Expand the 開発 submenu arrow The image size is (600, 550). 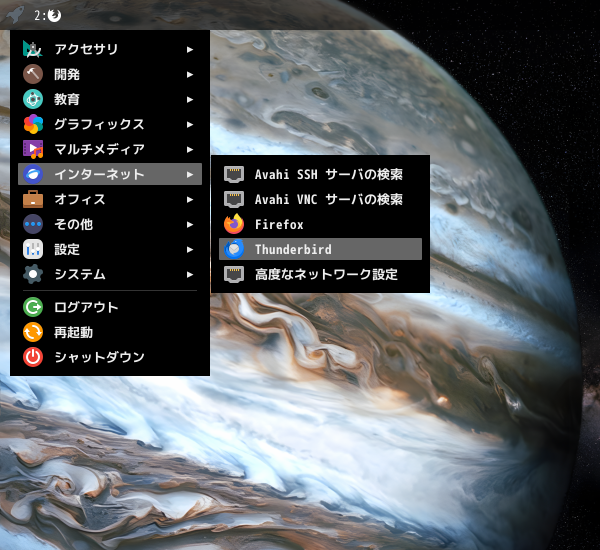click(x=190, y=75)
